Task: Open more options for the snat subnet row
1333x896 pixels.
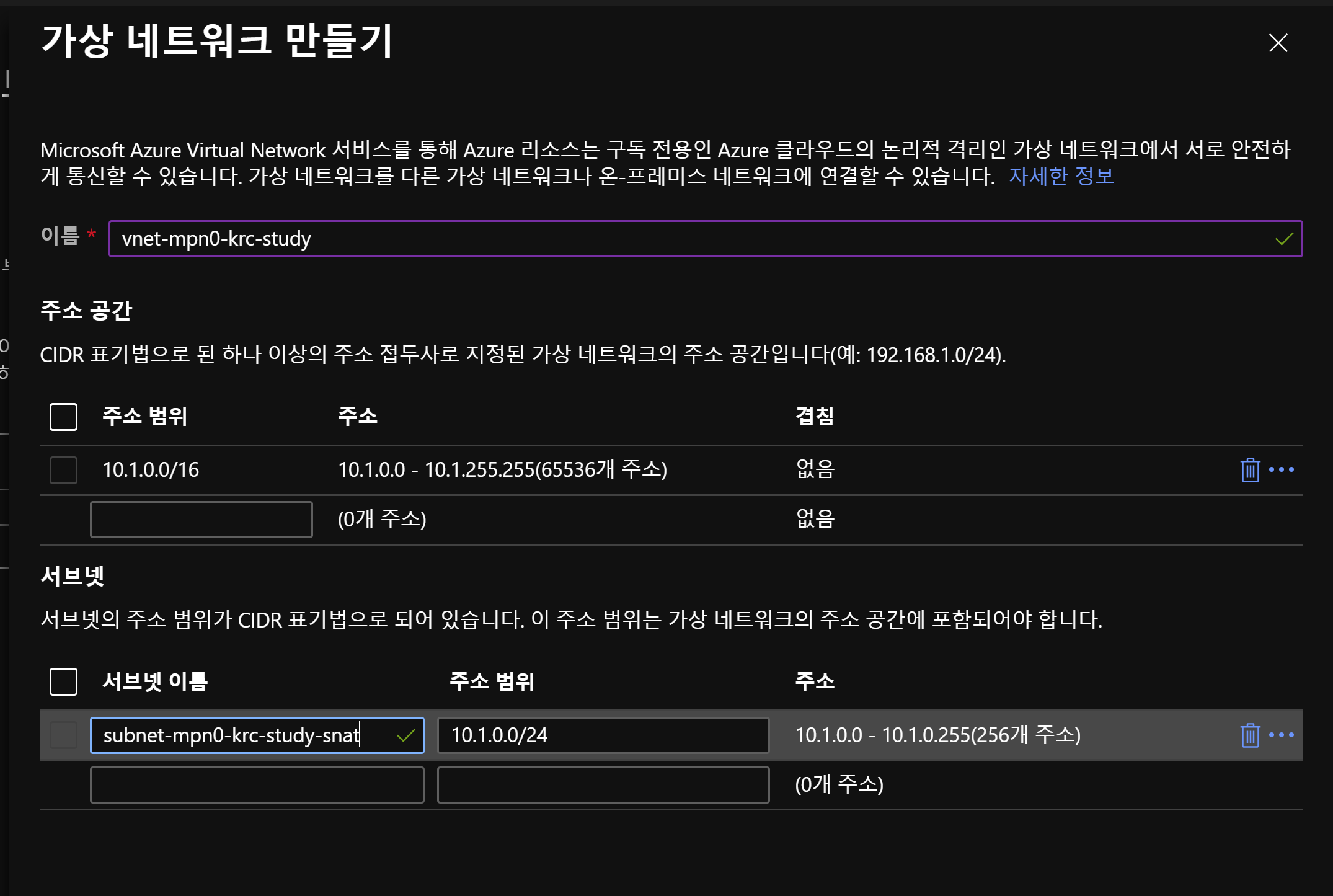Action: [1281, 735]
